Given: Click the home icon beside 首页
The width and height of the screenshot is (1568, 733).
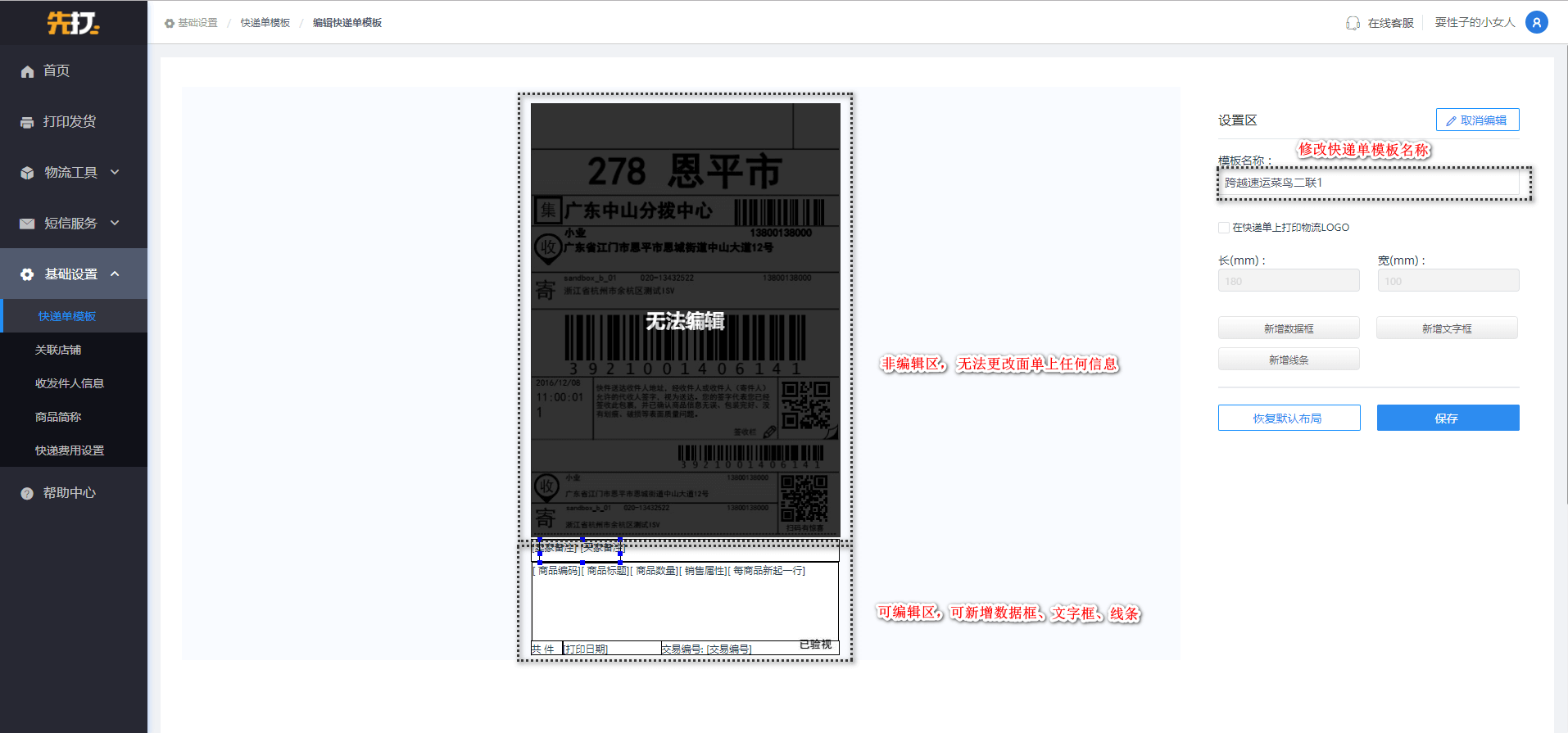Looking at the screenshot, I should 27,71.
